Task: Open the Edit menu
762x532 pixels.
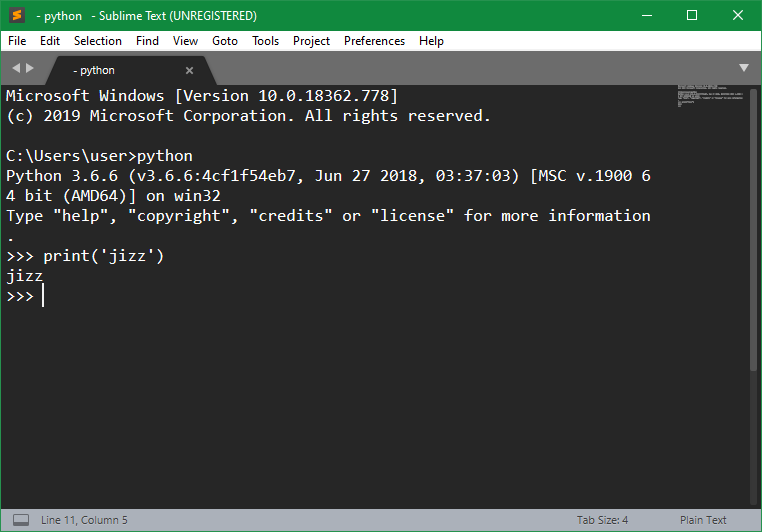Action: pos(50,41)
